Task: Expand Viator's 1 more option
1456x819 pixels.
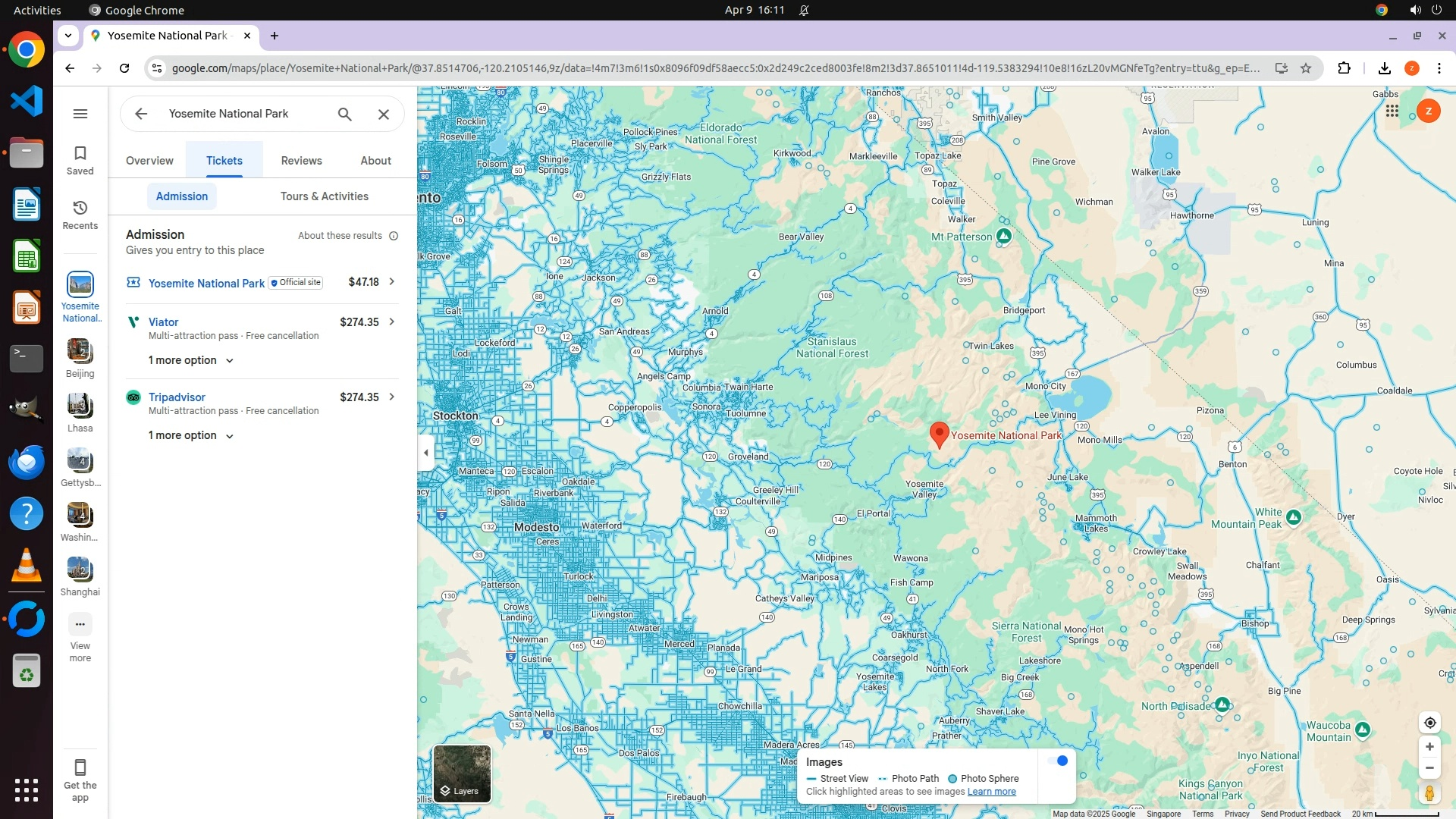Action: (190, 360)
